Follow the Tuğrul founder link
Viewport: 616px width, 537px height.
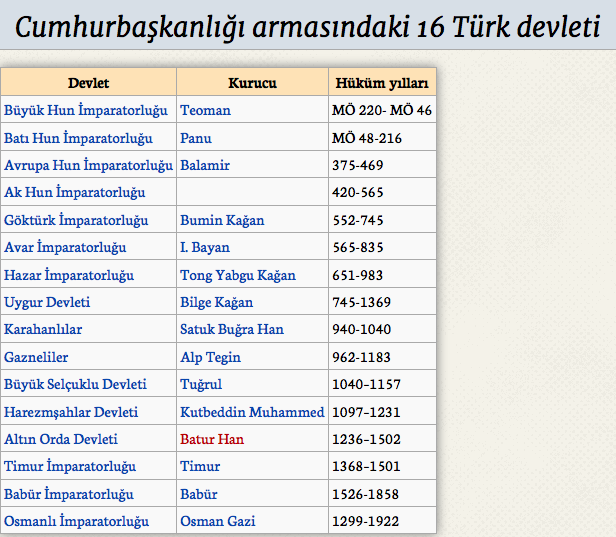coord(201,384)
